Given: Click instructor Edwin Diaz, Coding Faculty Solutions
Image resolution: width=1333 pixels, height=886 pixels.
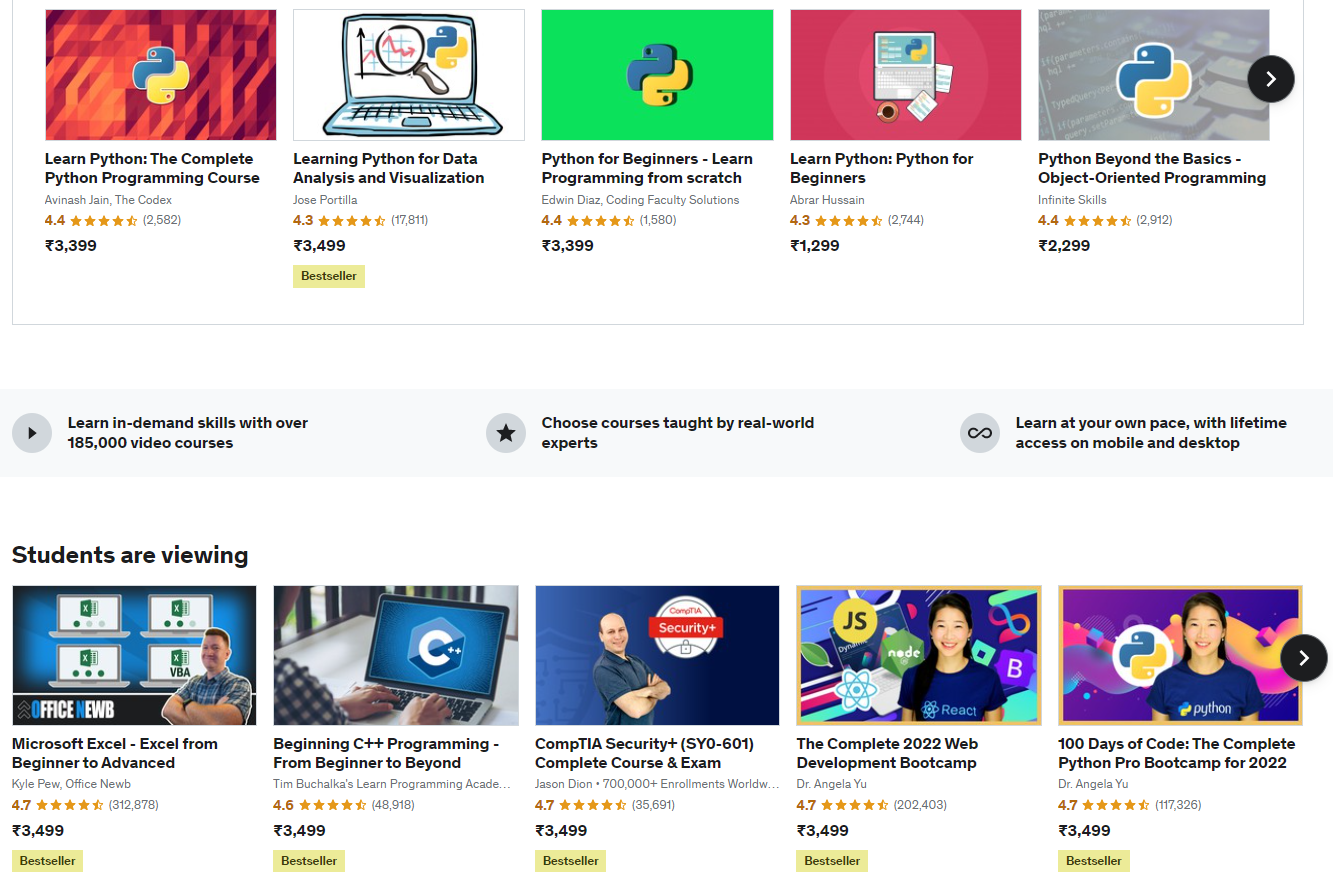Looking at the screenshot, I should 641,200.
